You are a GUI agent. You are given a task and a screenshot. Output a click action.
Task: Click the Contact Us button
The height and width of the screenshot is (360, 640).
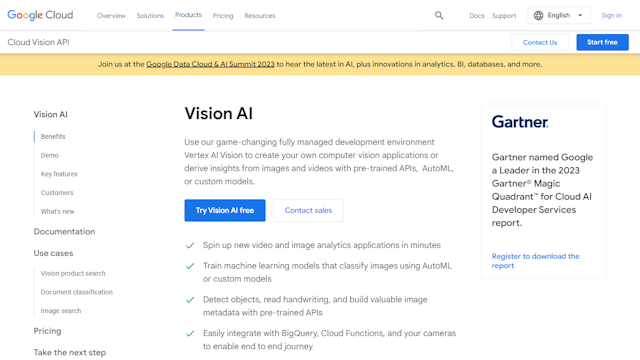pos(540,42)
